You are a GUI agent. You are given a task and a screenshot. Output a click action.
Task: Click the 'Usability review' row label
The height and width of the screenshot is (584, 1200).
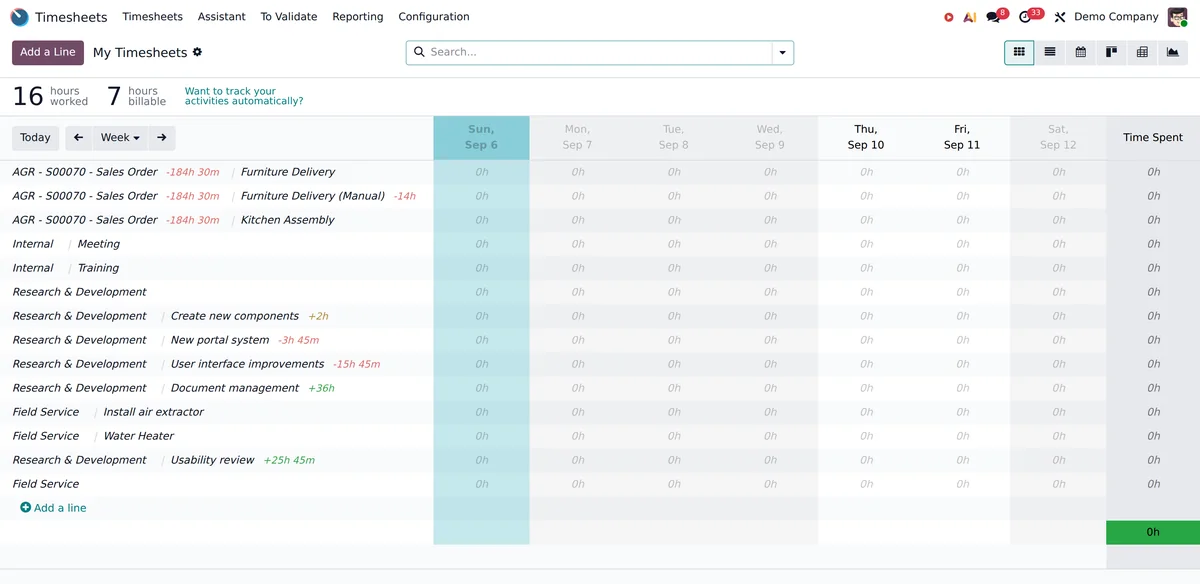[x=212, y=460]
